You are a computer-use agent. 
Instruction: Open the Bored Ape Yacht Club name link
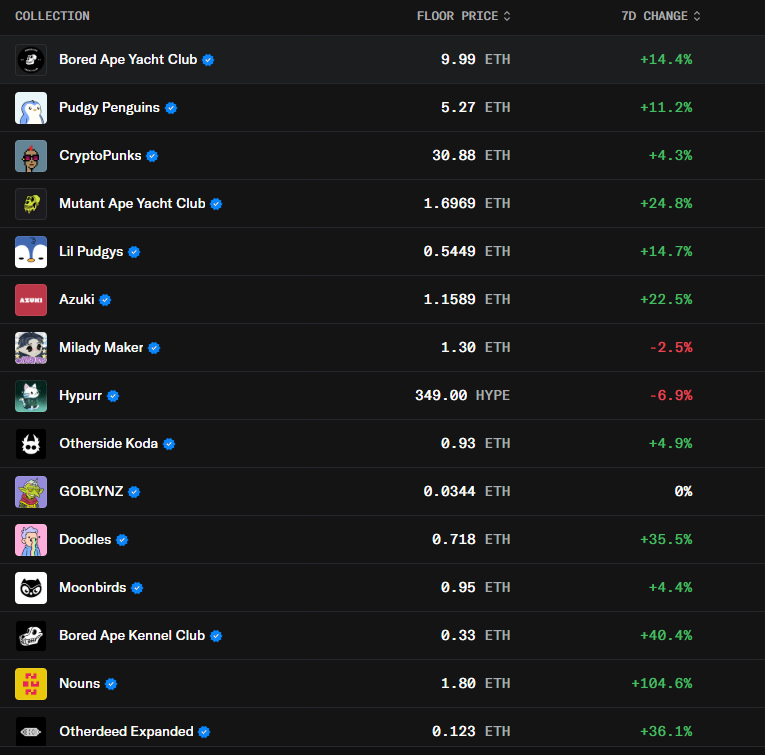pyautogui.click(x=128, y=60)
